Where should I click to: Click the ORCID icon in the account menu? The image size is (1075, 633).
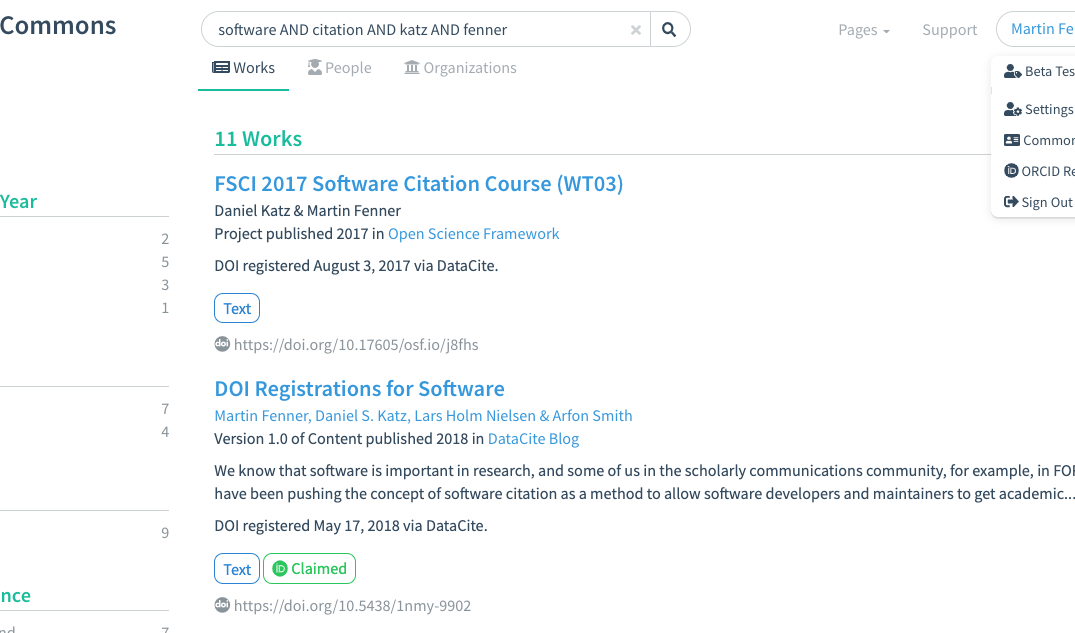point(1011,171)
